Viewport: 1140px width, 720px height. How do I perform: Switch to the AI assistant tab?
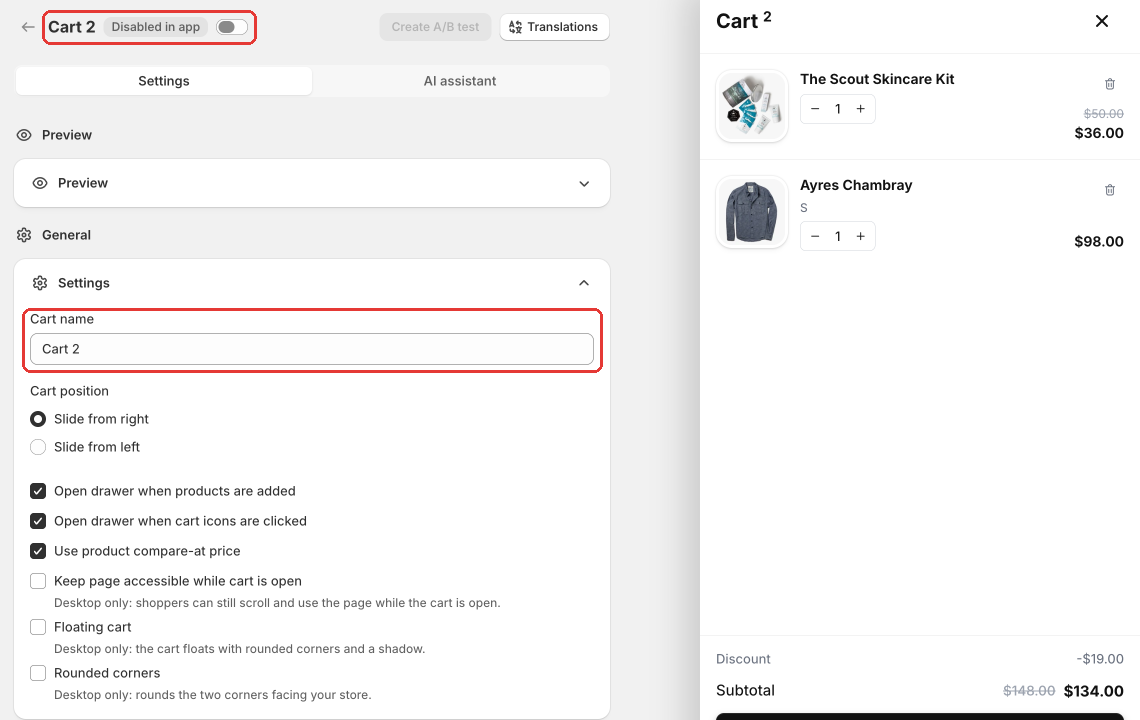pos(459,81)
